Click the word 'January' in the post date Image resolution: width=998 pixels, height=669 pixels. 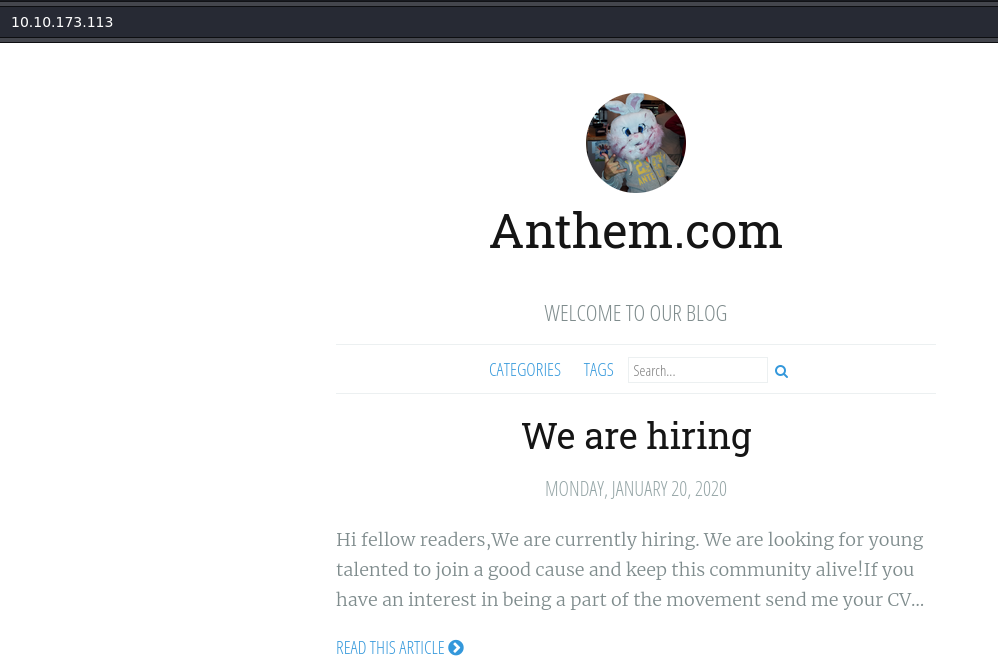pos(649,489)
